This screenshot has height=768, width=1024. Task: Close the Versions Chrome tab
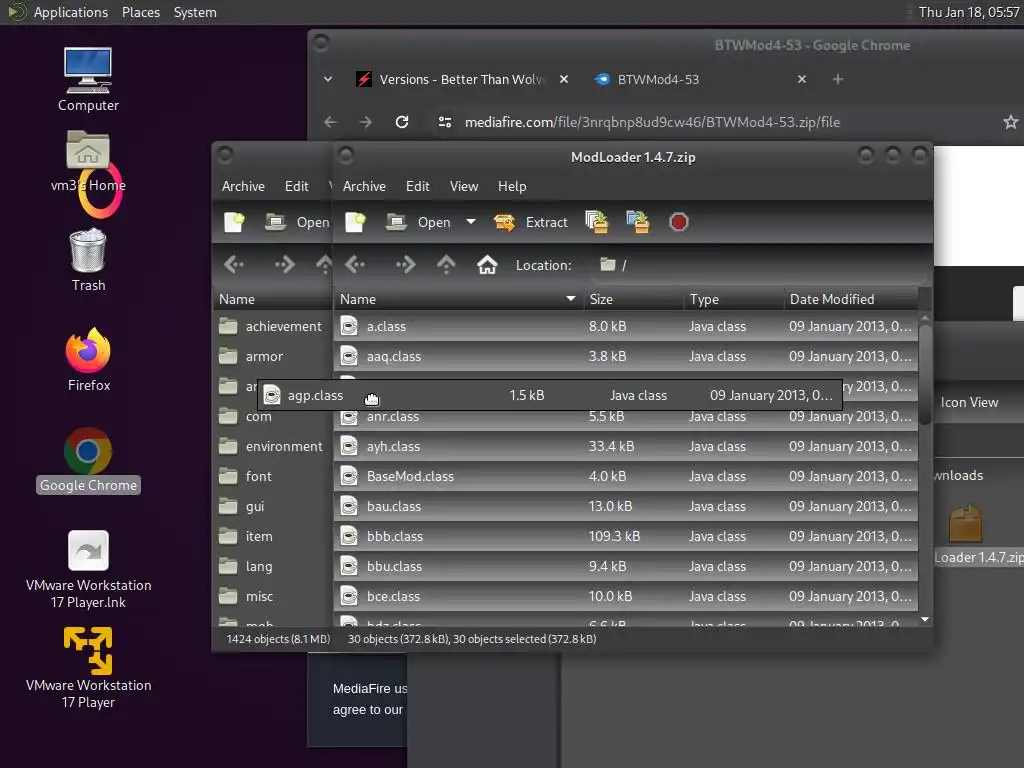564,79
